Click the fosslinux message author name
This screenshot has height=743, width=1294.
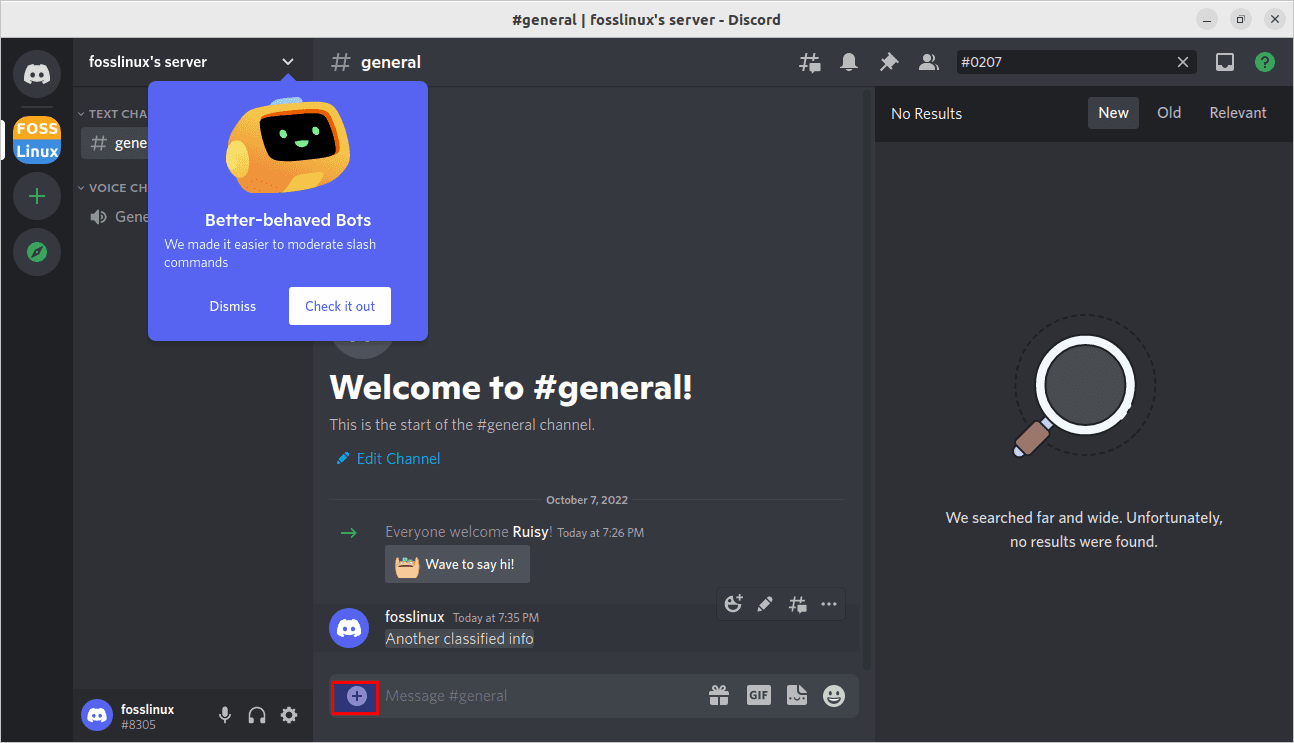tap(415, 617)
